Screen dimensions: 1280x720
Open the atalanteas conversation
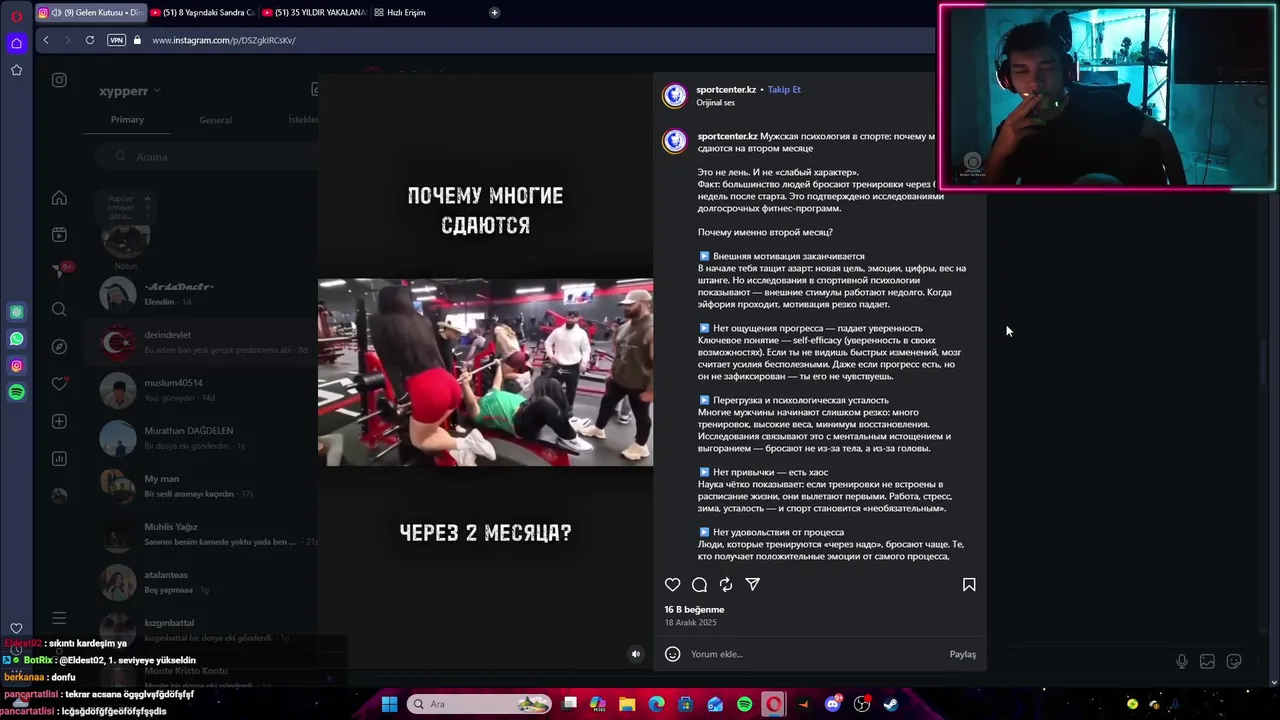coord(200,582)
